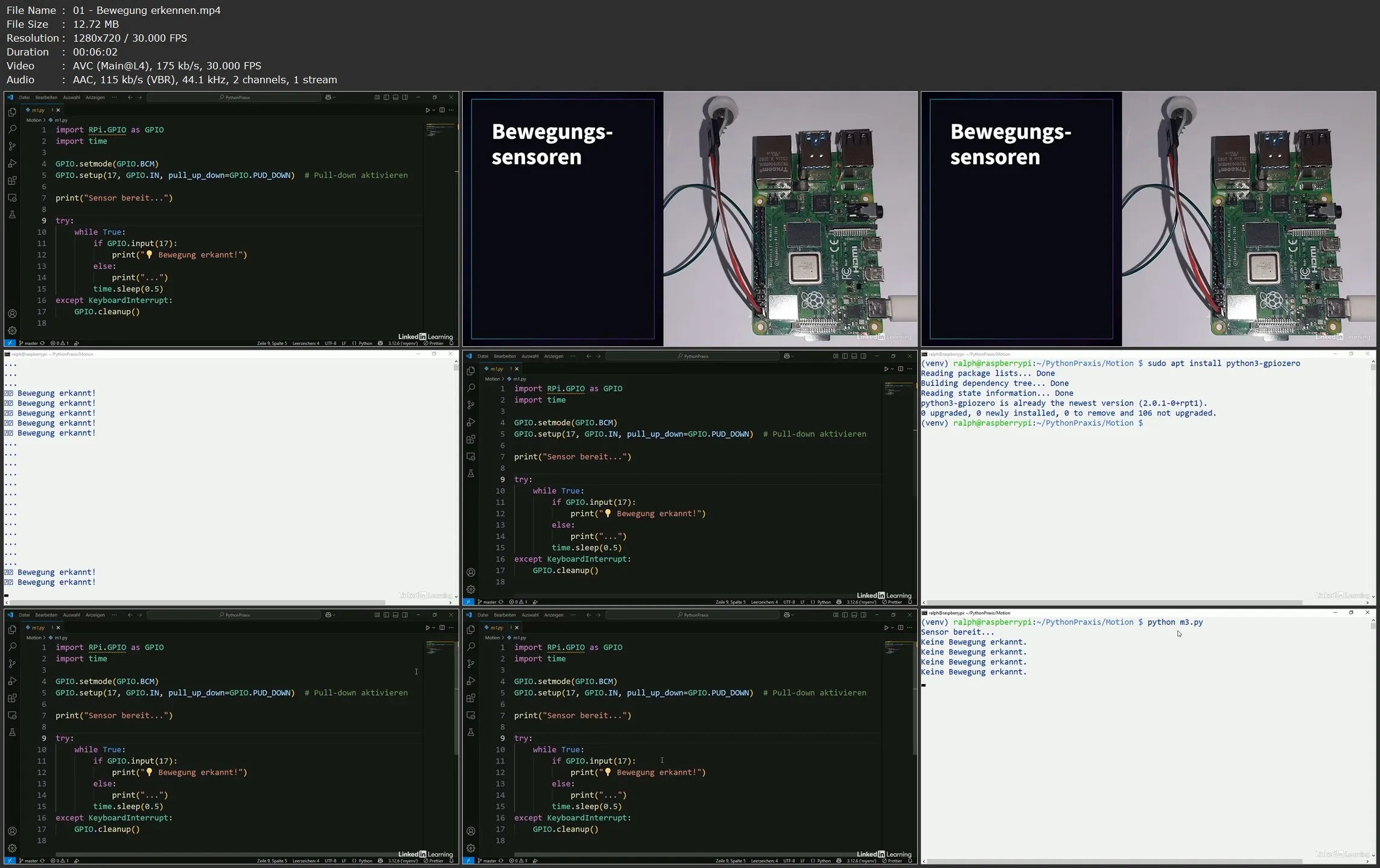Open Datei menu in top-left VS Code thumbnail

coord(24,97)
